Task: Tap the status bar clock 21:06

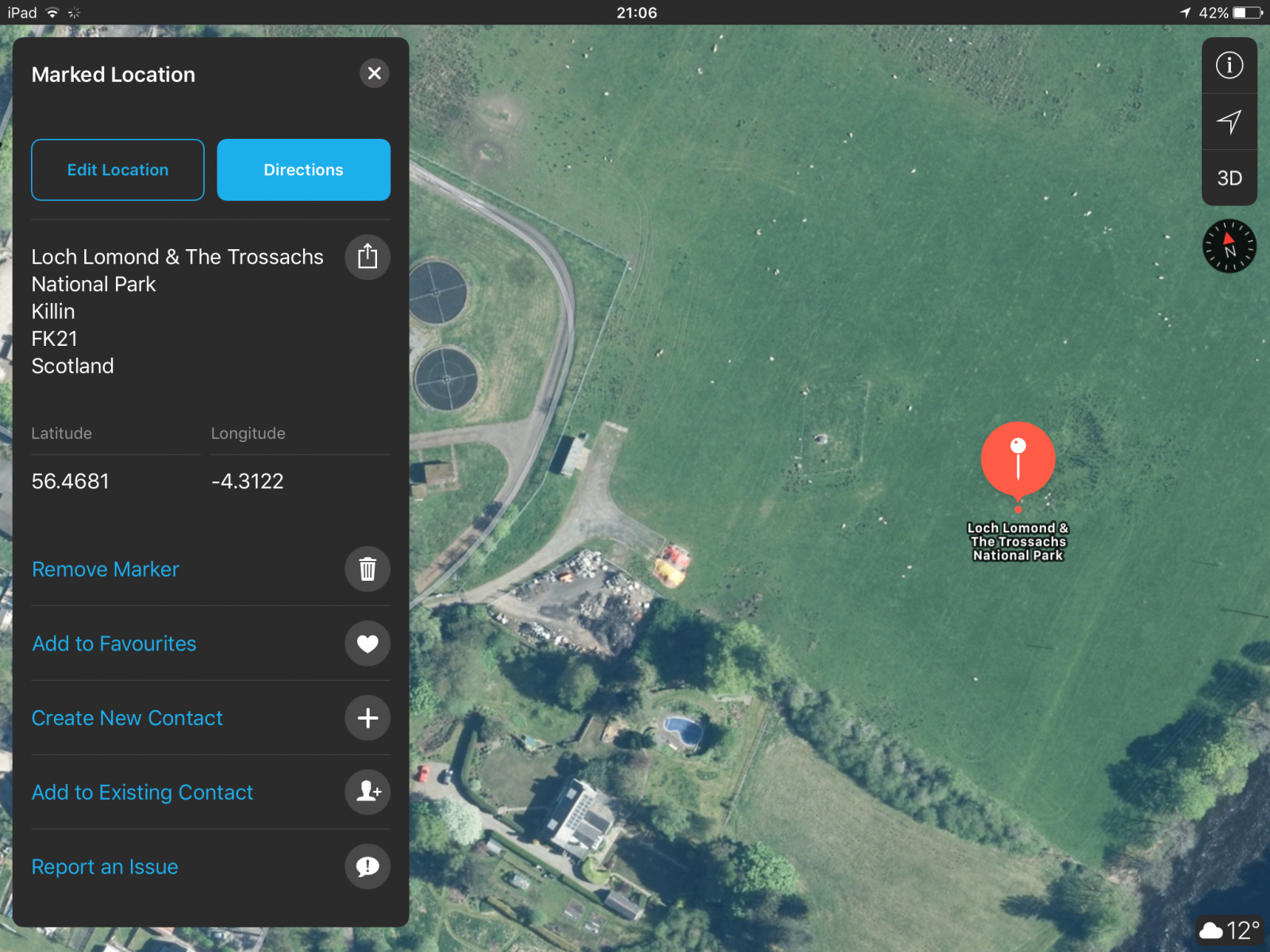Action: (637, 13)
